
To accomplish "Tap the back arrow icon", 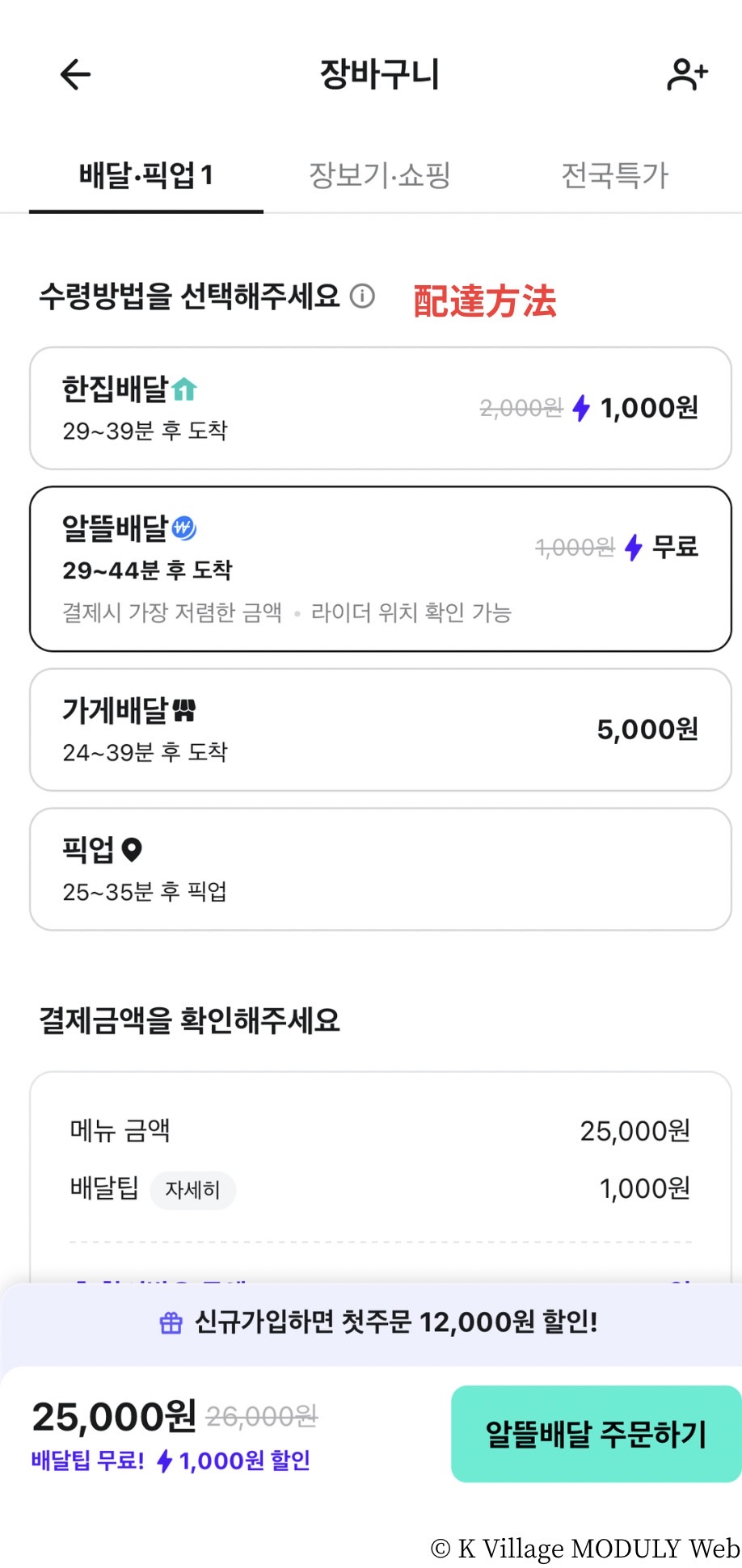I will point(75,75).
